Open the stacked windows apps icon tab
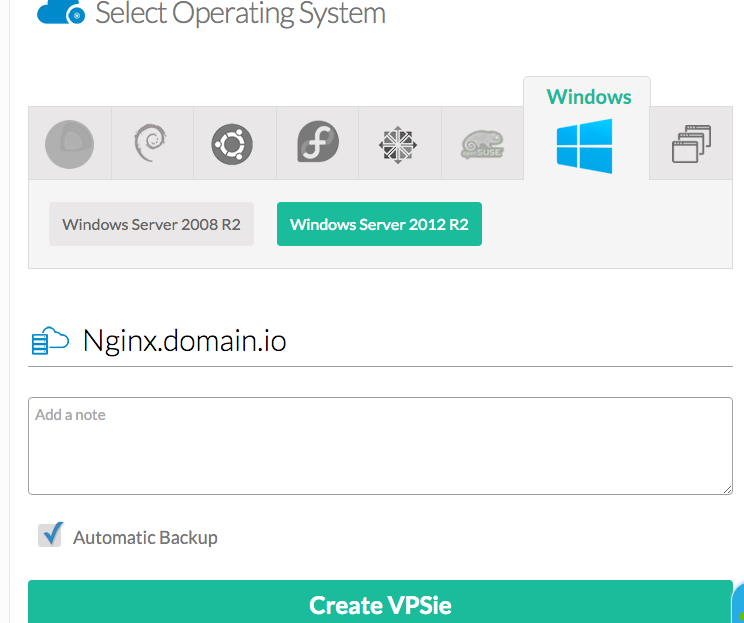 pyautogui.click(x=691, y=143)
